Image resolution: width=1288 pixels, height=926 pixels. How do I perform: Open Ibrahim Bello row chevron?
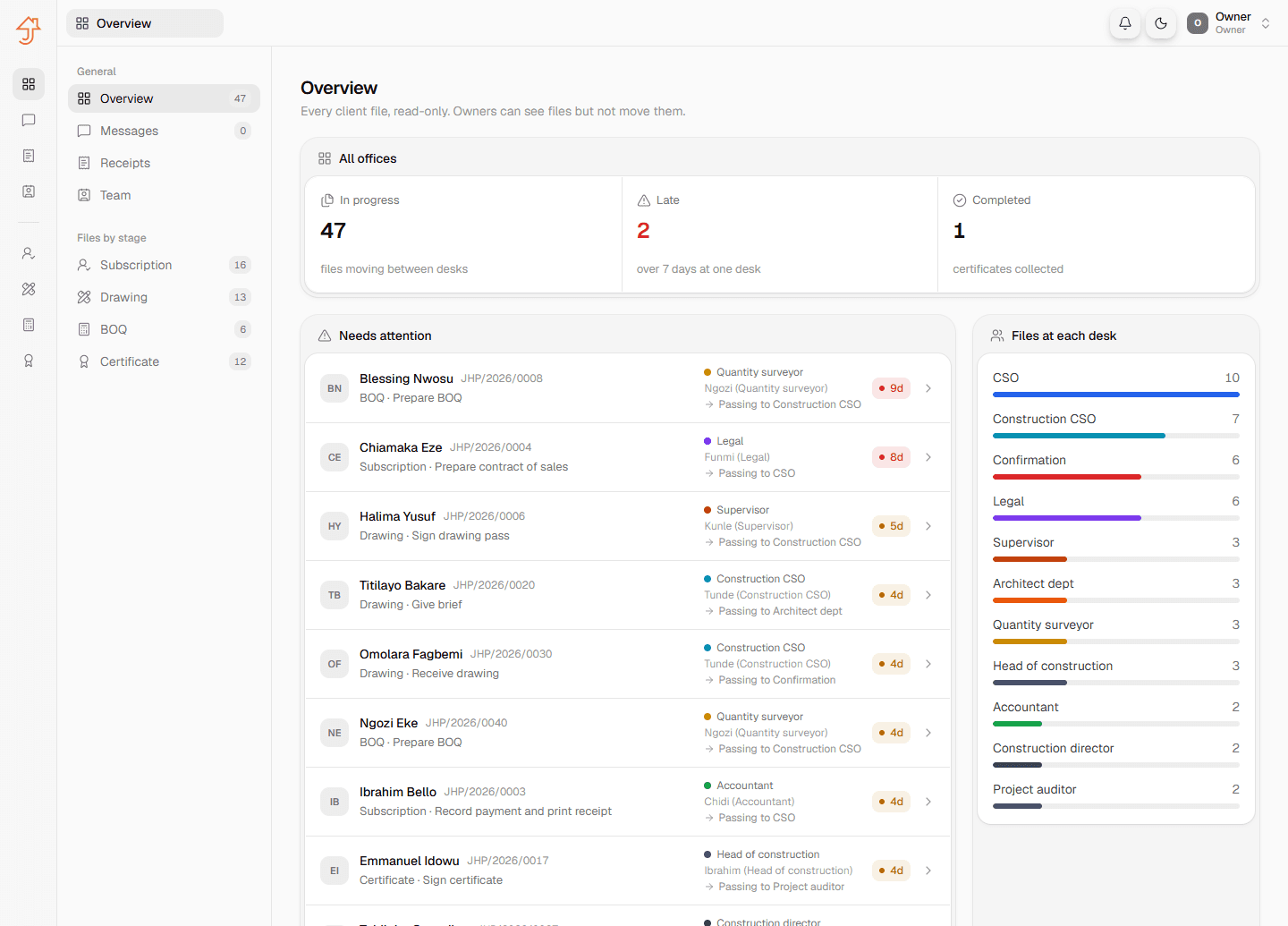(928, 802)
